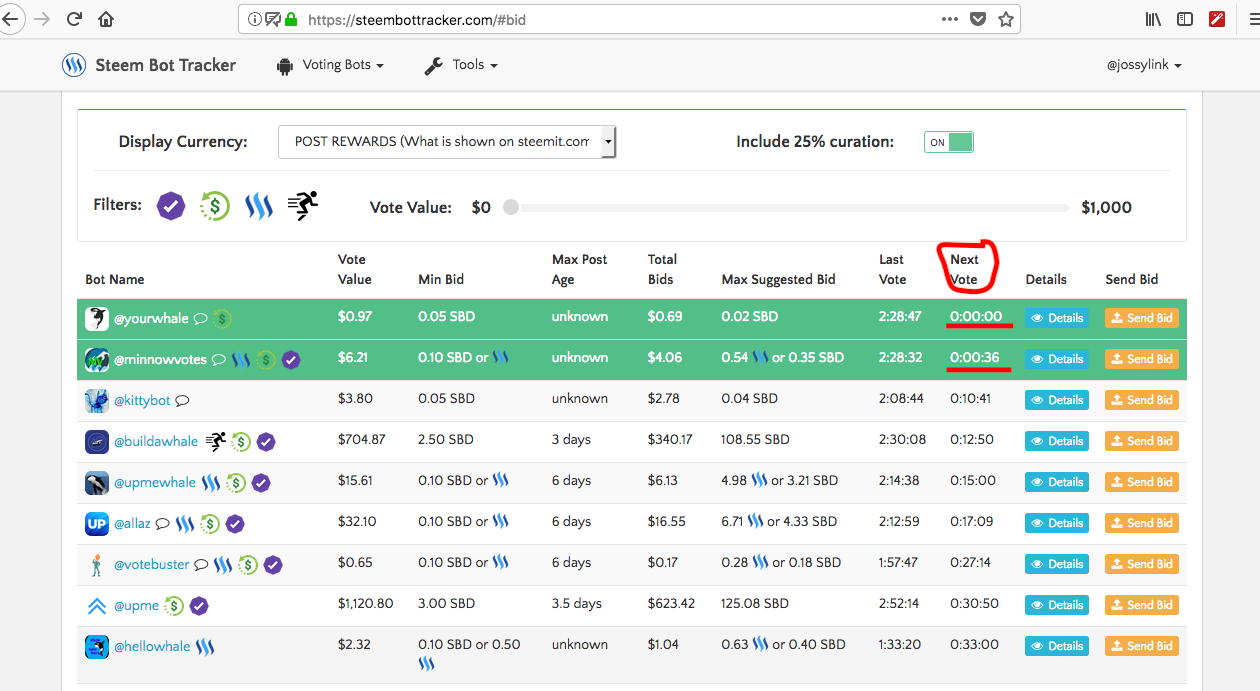
Task: Turn off the Include 25% curation switch
Action: click(x=949, y=142)
